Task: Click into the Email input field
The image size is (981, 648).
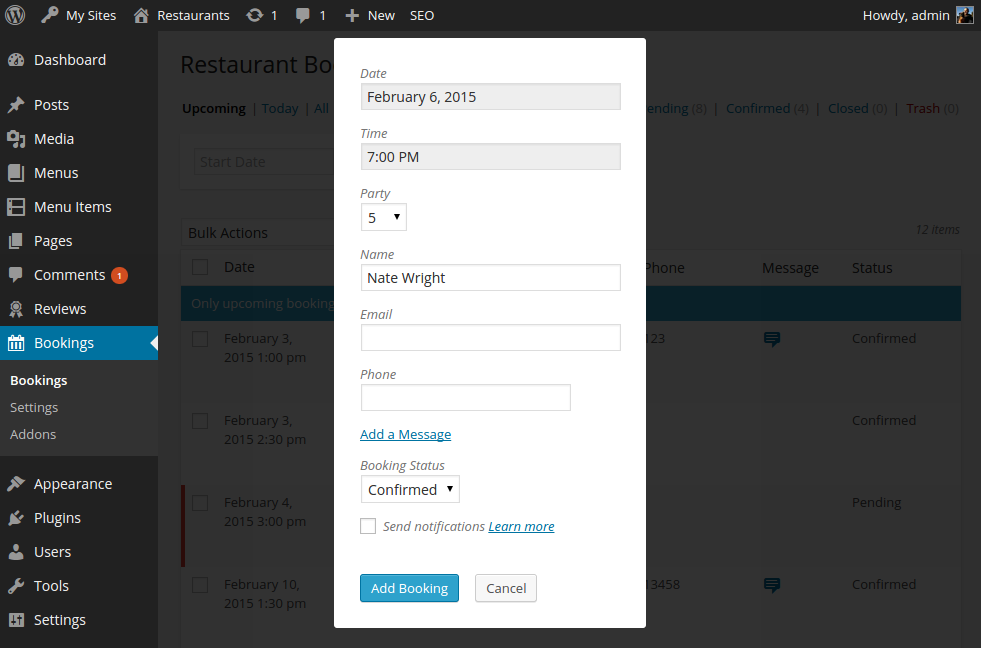Action: click(490, 338)
